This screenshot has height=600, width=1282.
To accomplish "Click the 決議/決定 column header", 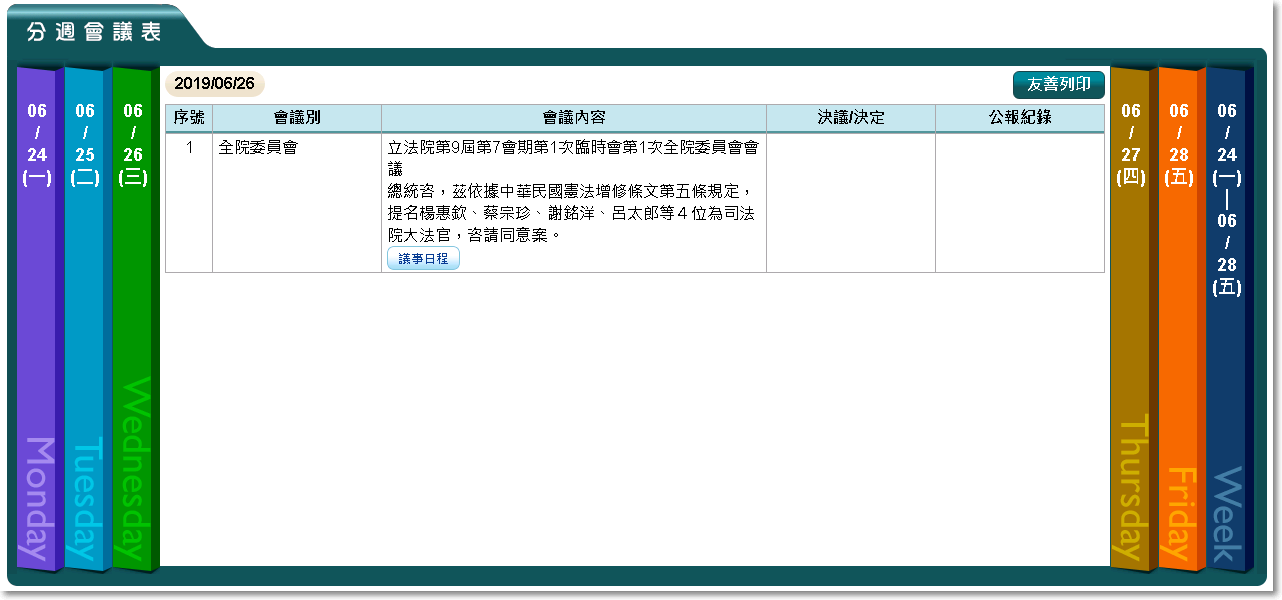I will 851,118.
